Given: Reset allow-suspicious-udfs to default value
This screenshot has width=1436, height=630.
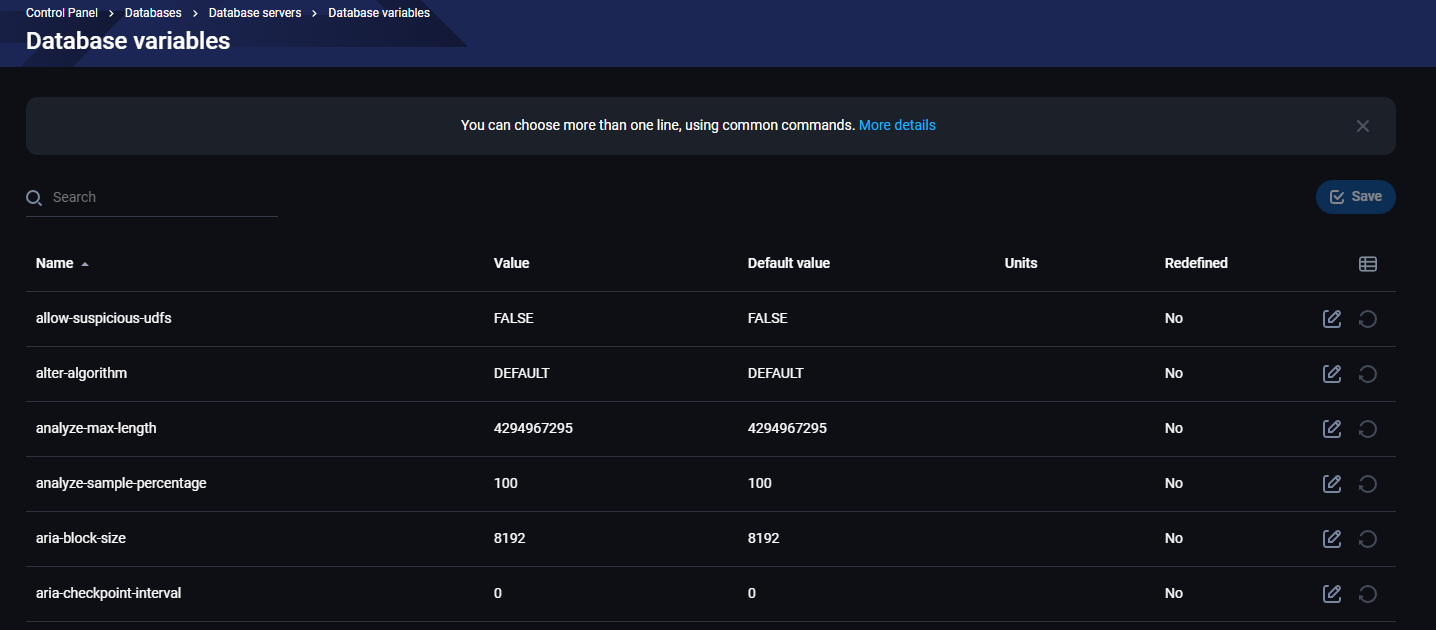Looking at the screenshot, I should [1367, 319].
